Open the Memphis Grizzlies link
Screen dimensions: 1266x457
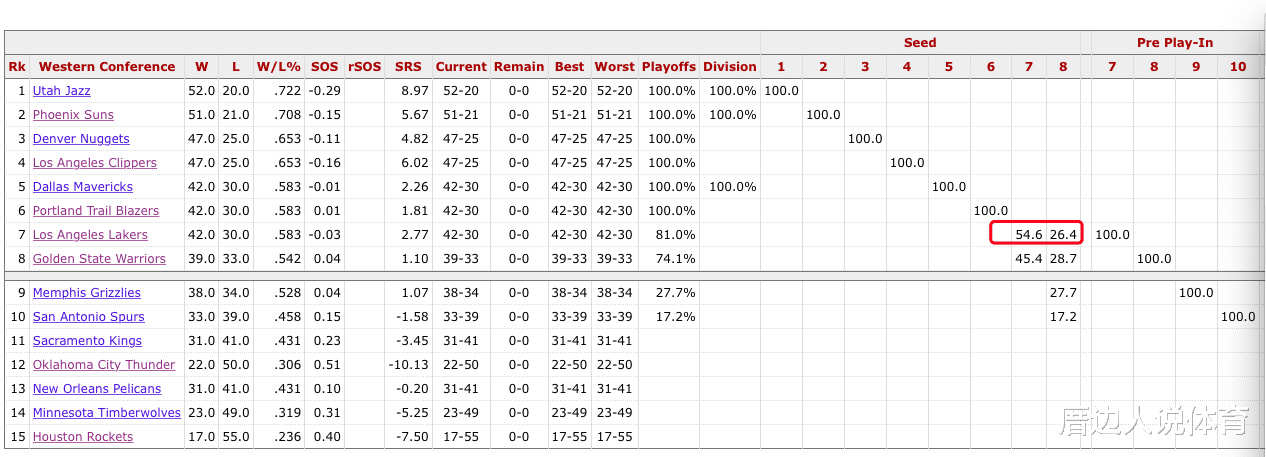click(87, 293)
